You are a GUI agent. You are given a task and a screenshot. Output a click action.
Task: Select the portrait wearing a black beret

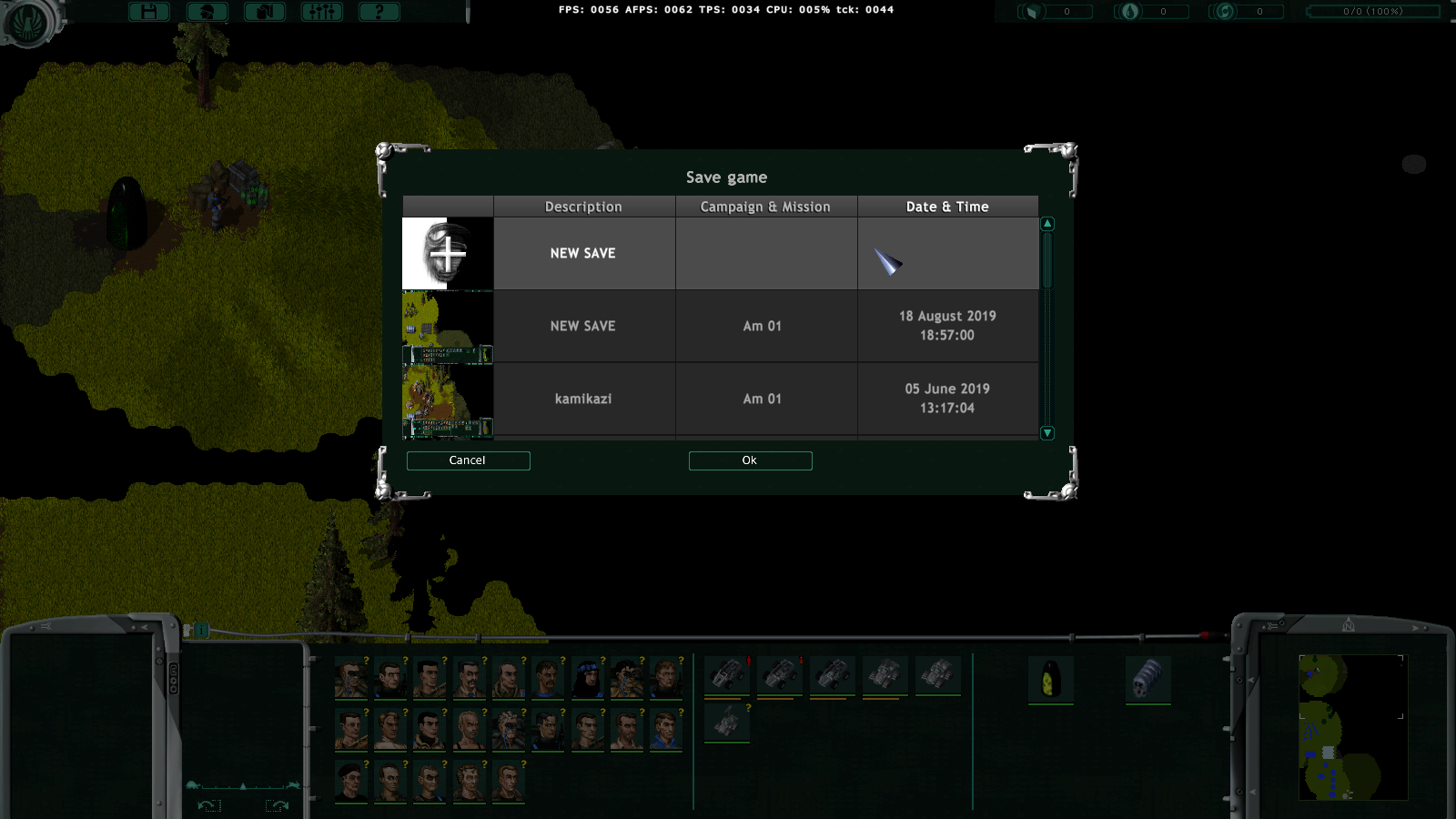point(351,782)
